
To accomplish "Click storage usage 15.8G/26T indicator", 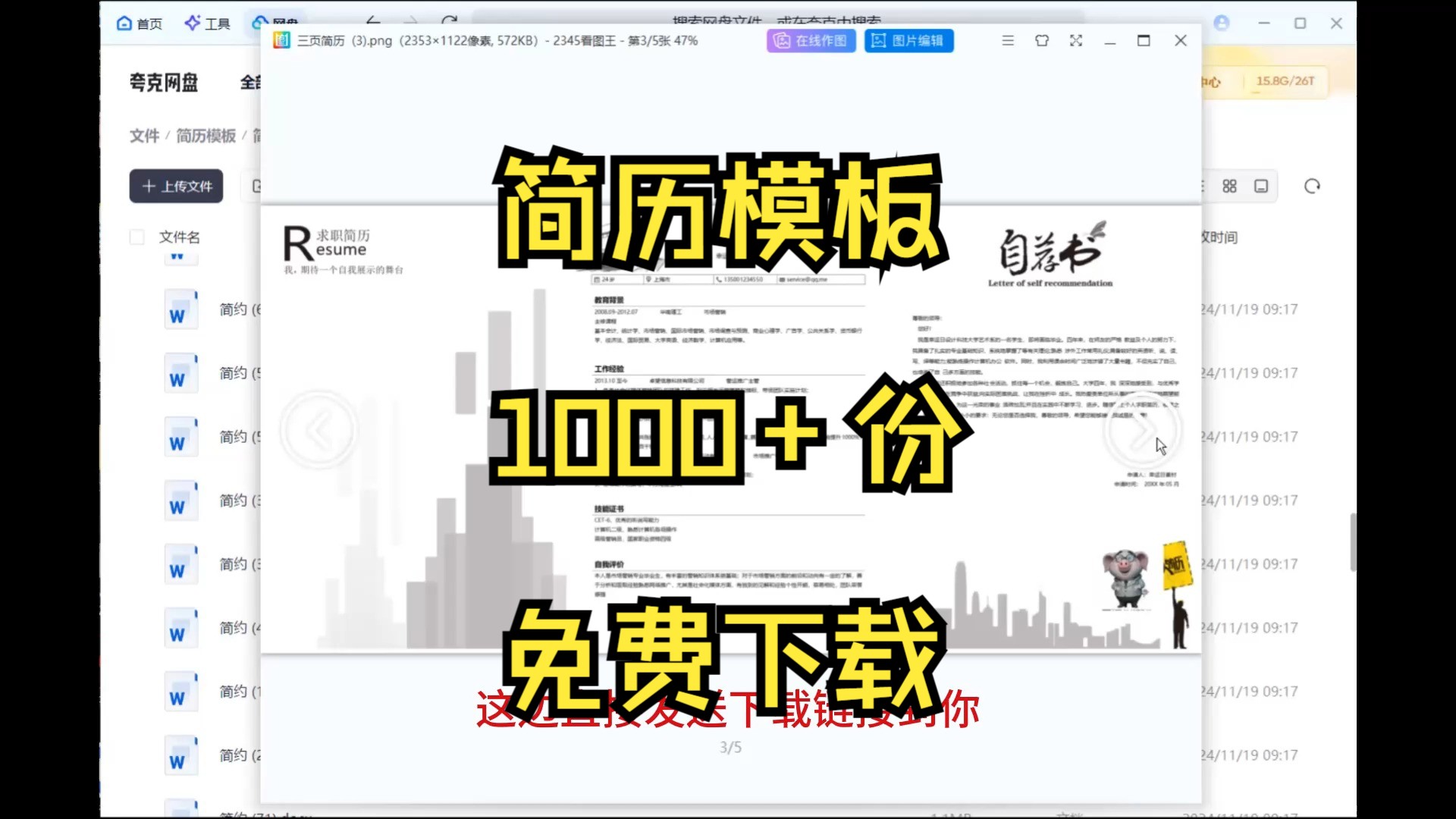I will pos(1285,81).
